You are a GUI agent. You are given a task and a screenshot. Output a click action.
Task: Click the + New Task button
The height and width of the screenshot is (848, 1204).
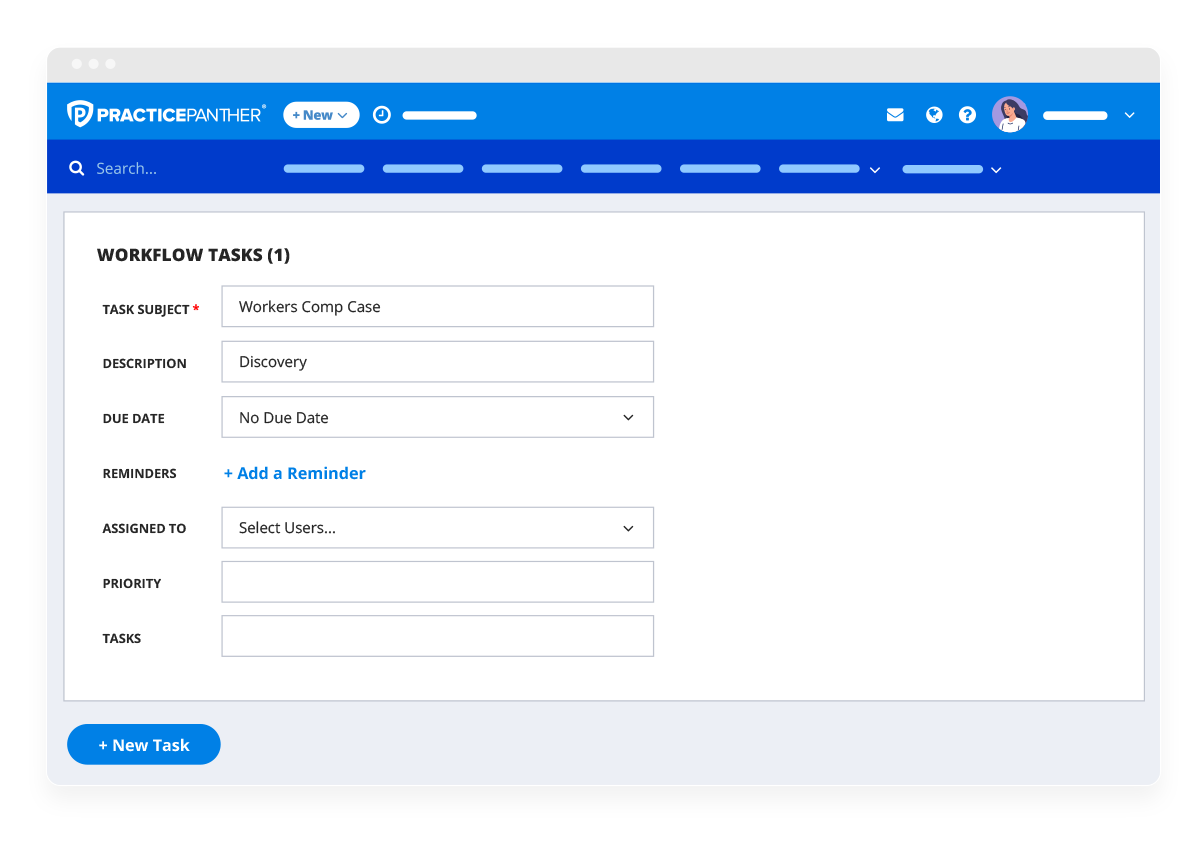coord(143,744)
